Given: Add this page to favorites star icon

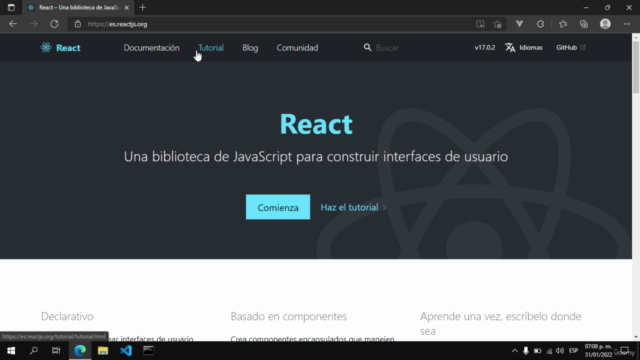Looking at the screenshot, I should click(x=497, y=24).
